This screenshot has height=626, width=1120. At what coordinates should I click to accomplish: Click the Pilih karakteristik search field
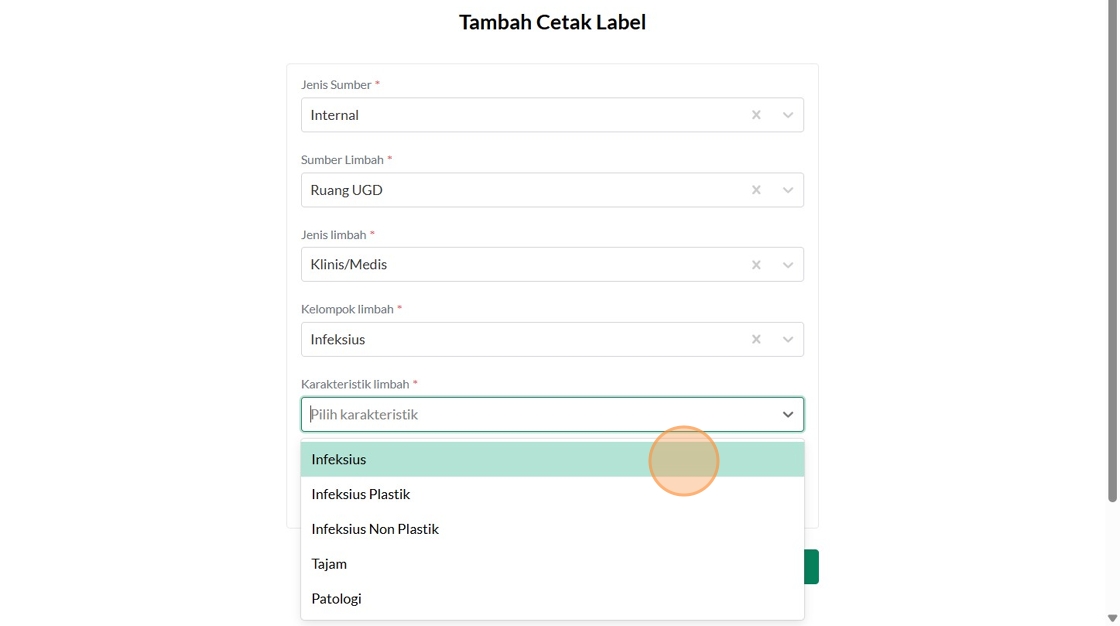pyautogui.click(x=530, y=415)
